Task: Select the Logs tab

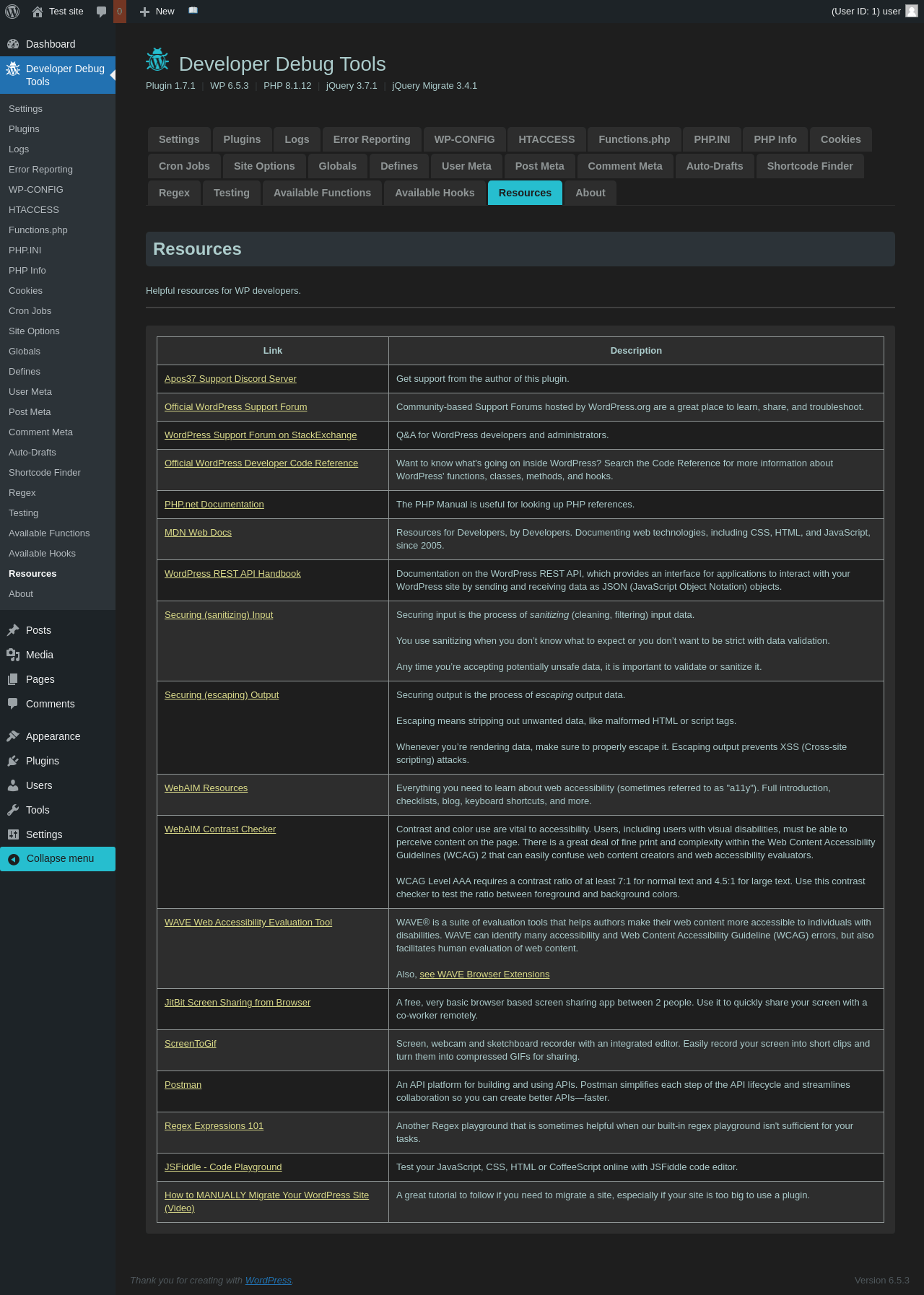Action: coord(297,139)
